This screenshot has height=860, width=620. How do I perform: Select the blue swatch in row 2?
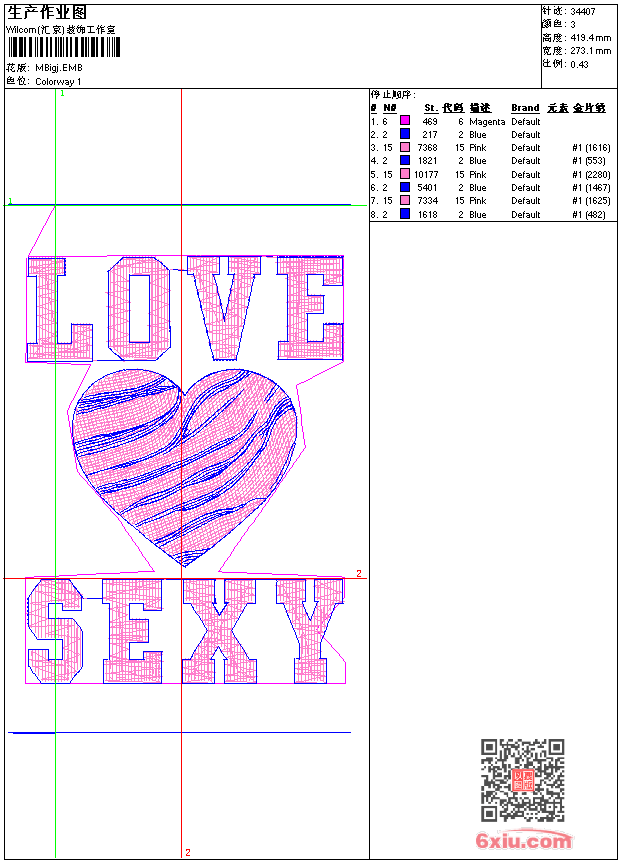[x=405, y=134]
